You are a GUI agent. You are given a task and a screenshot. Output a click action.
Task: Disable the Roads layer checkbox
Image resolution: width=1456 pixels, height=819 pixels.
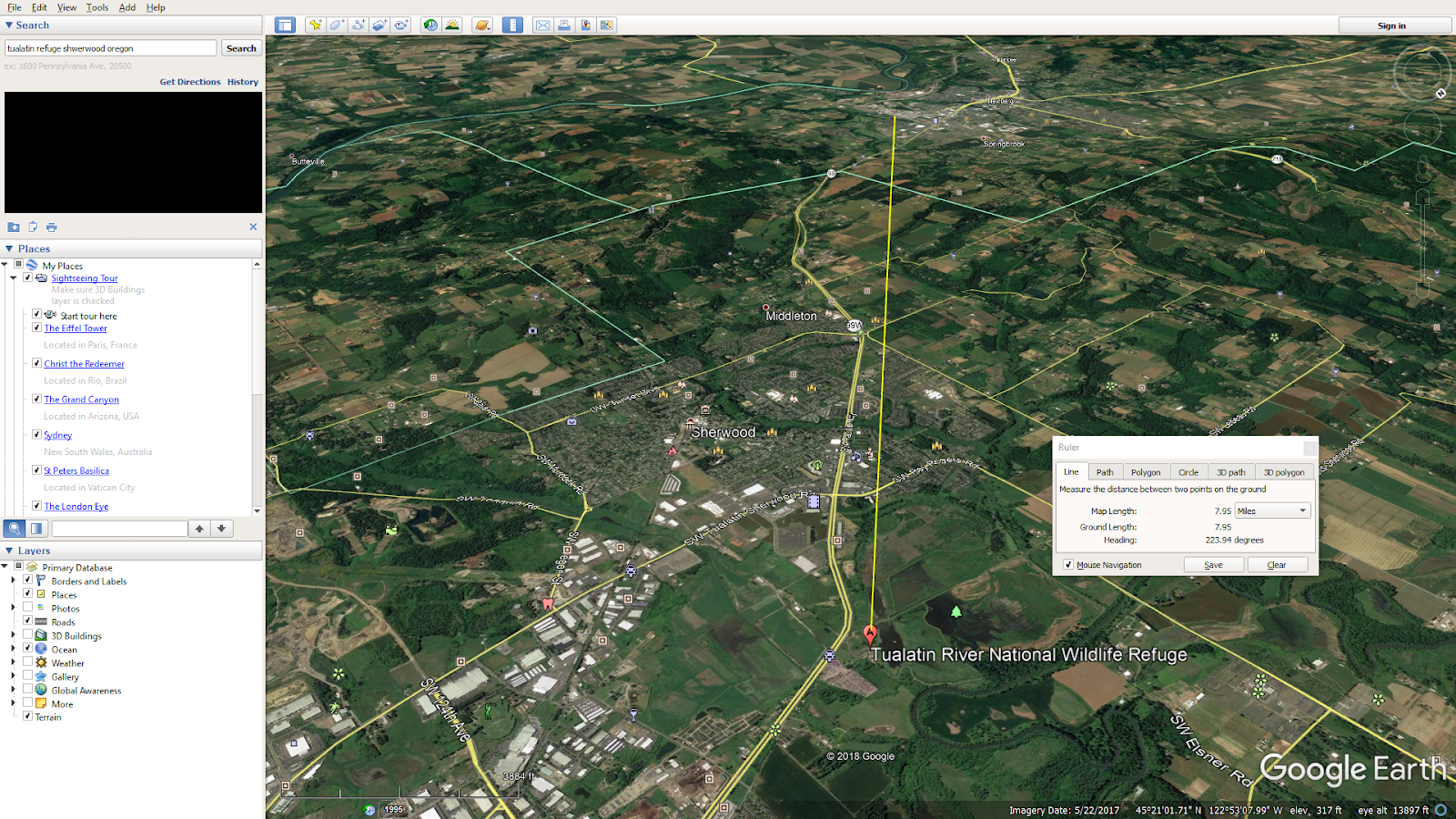27,621
